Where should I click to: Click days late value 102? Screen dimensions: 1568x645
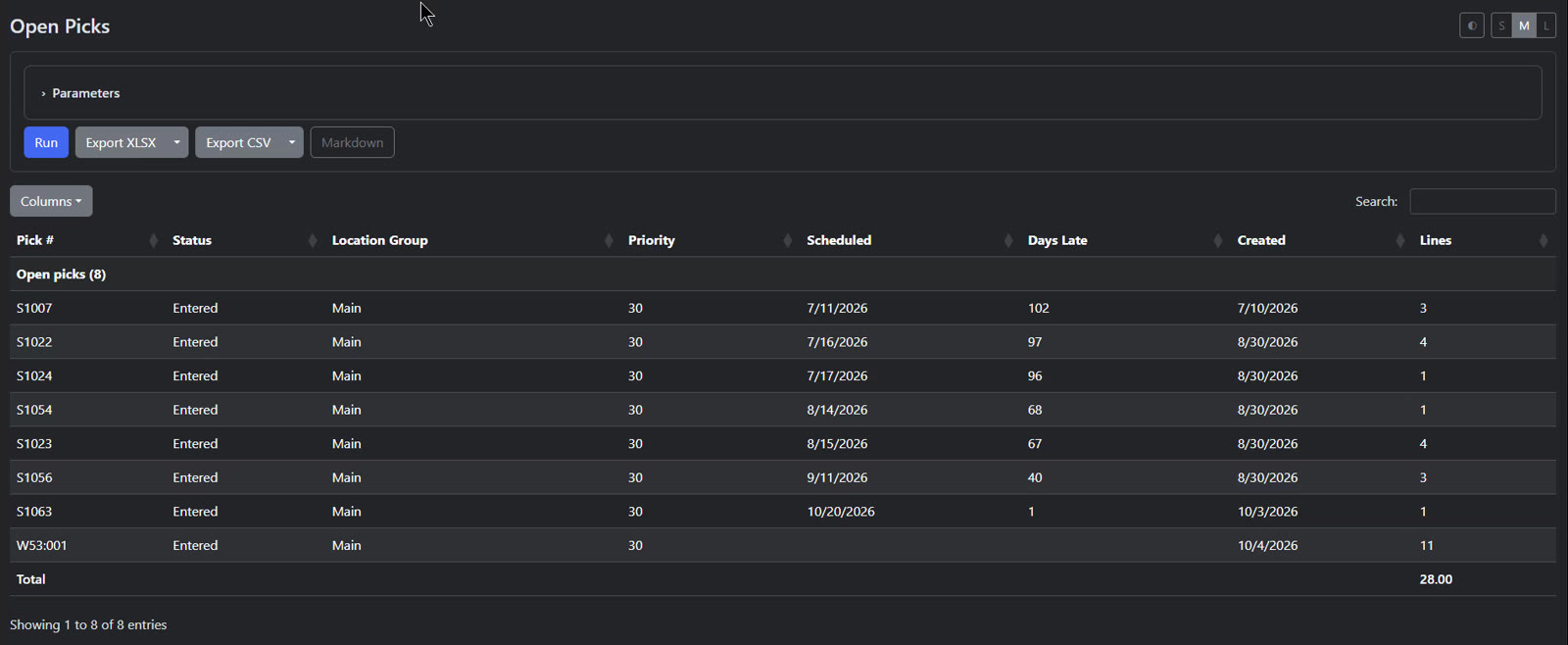coord(1038,308)
